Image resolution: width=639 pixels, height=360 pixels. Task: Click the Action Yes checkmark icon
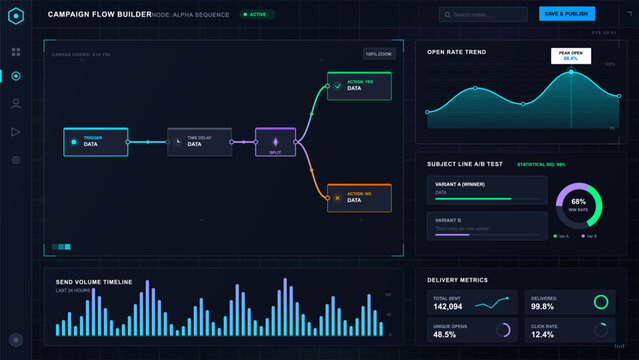click(x=337, y=86)
